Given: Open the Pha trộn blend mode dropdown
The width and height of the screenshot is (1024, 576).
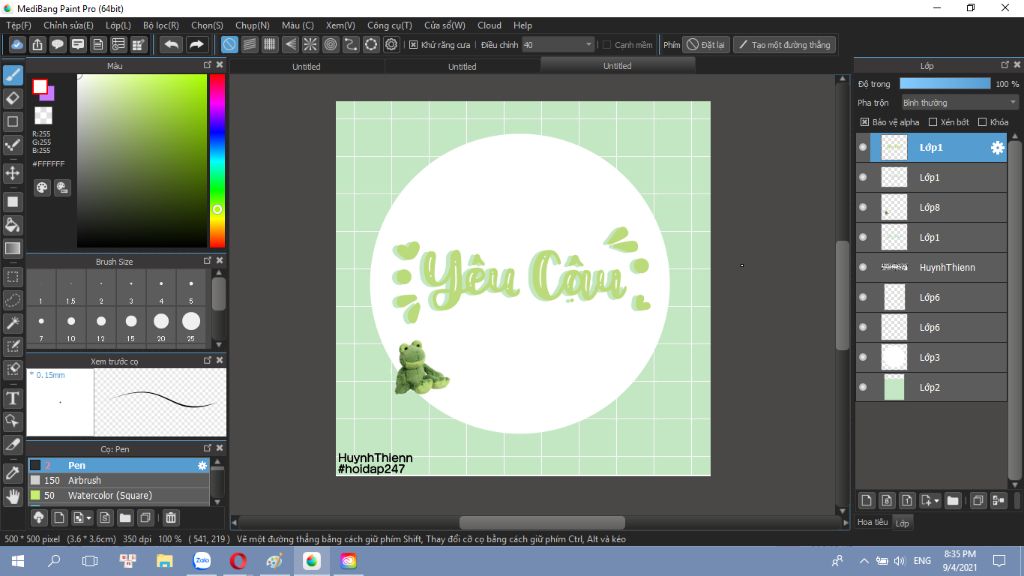Looking at the screenshot, I should [x=959, y=103].
